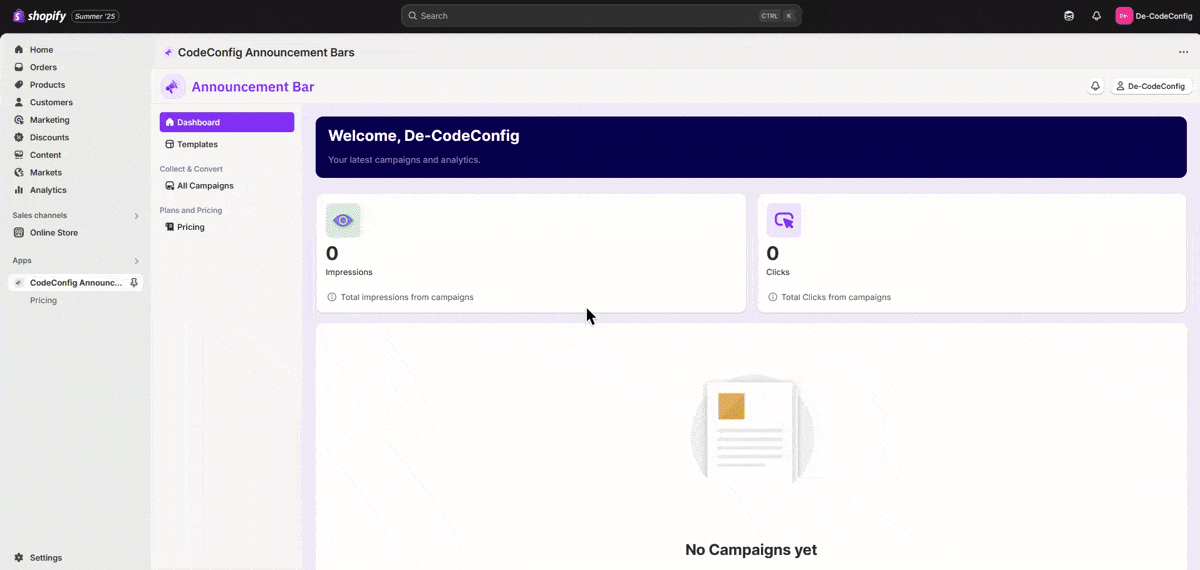
Task: Click the Online Store shop icon
Action: (19, 233)
